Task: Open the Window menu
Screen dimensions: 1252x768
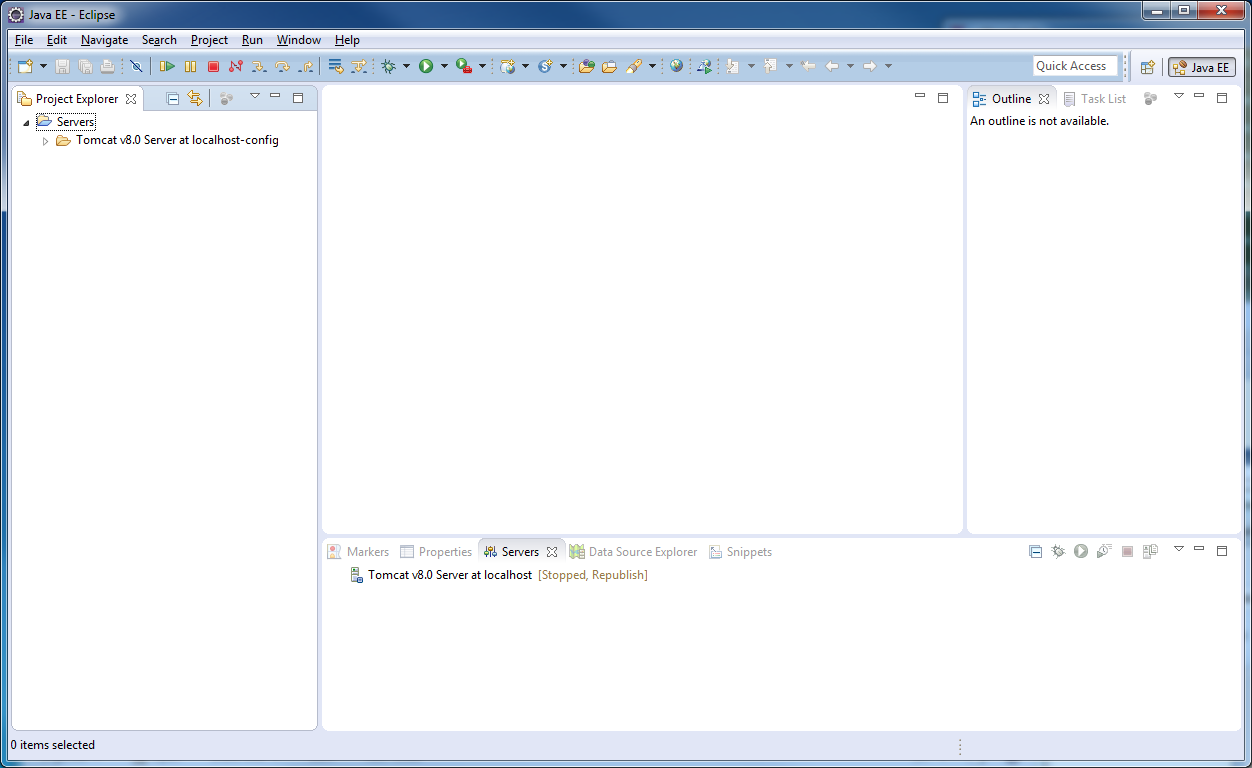Action: point(298,40)
